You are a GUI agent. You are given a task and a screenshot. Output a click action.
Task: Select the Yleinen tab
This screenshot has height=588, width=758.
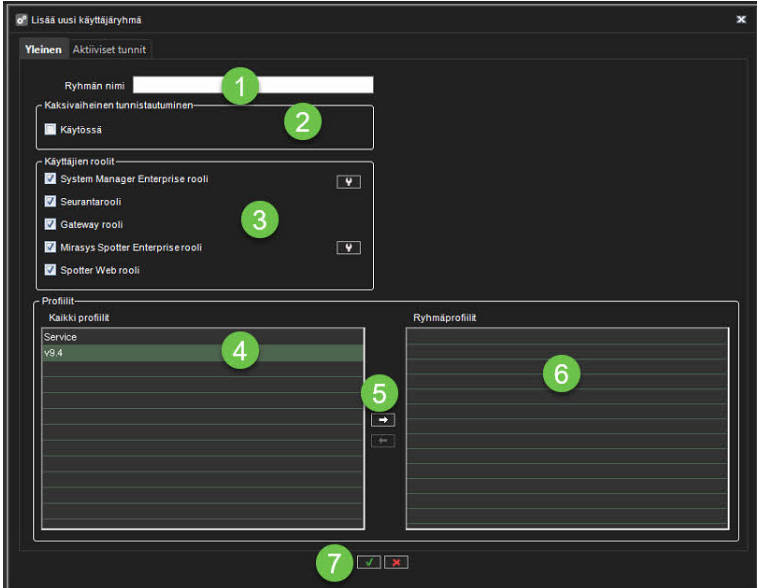point(43,49)
